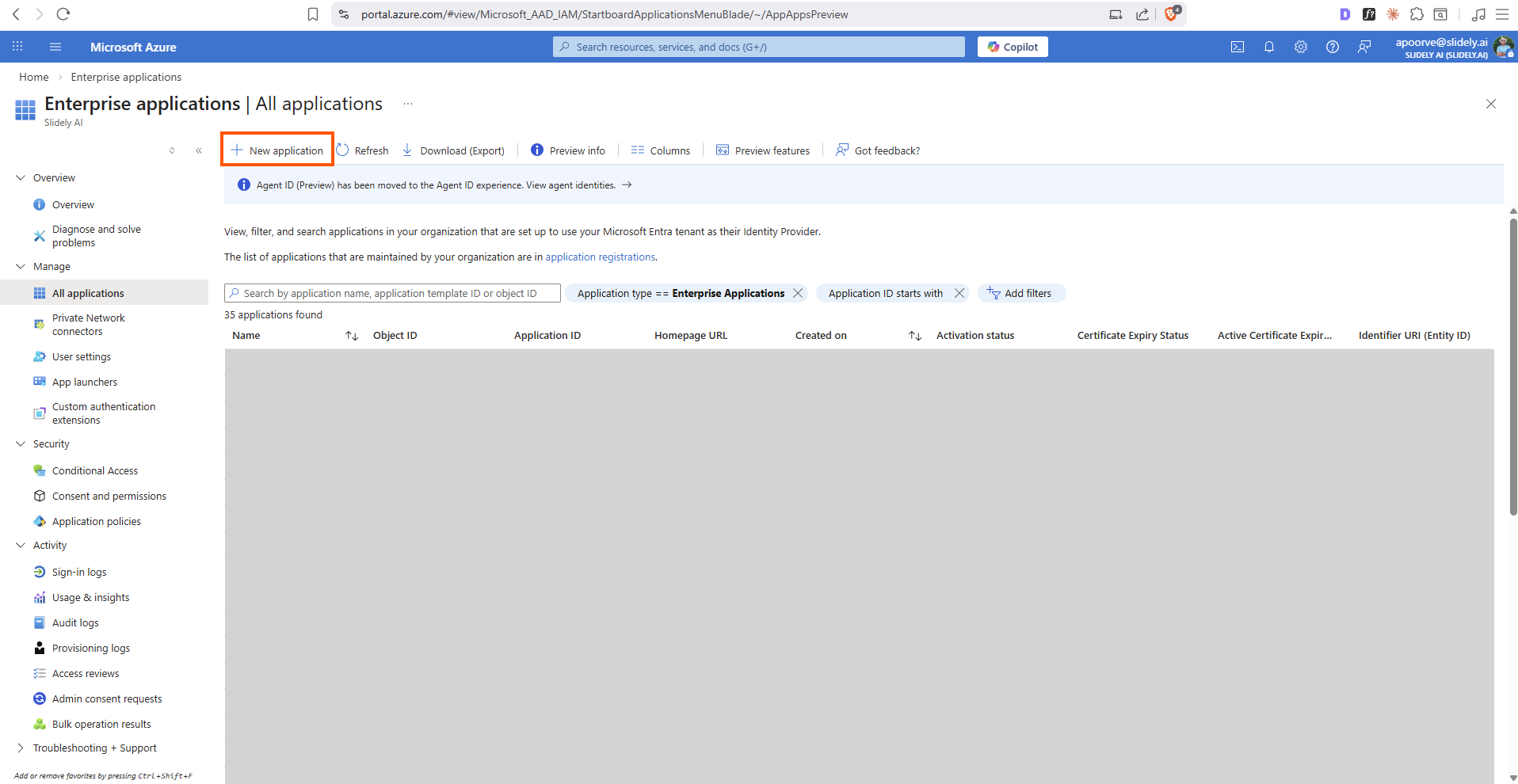Click the Object ID column header

pos(395,336)
